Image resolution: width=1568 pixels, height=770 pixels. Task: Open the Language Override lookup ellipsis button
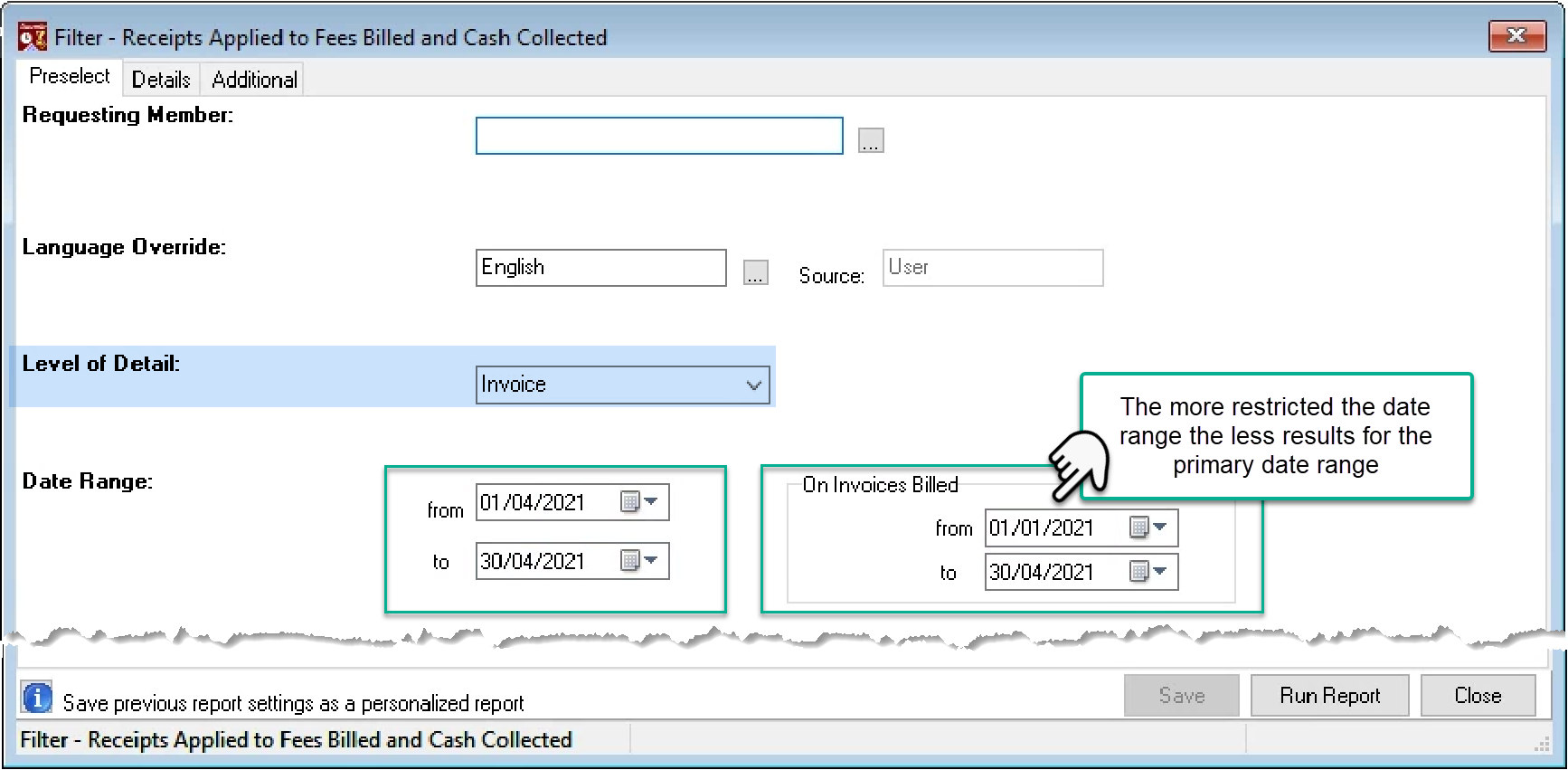point(756,272)
